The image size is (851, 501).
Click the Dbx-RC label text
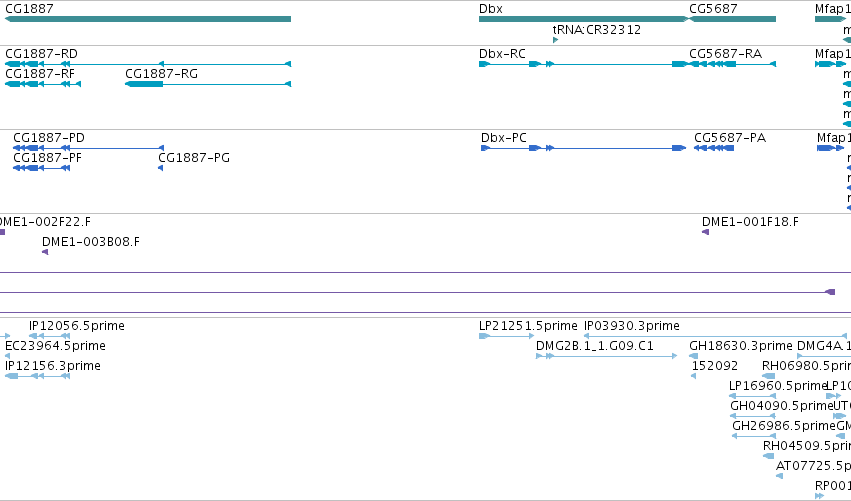pyautogui.click(x=502, y=54)
